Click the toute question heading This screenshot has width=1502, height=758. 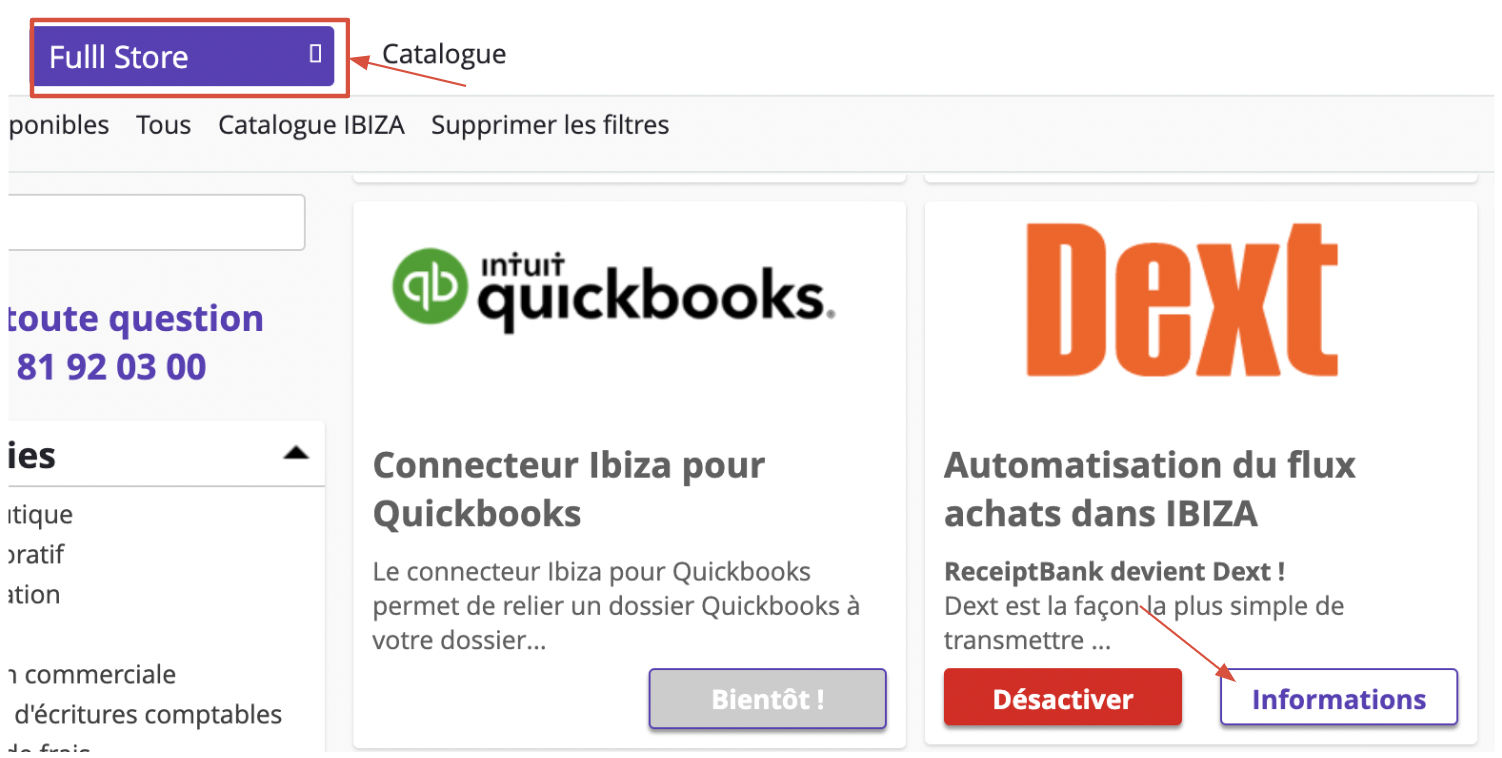136,319
